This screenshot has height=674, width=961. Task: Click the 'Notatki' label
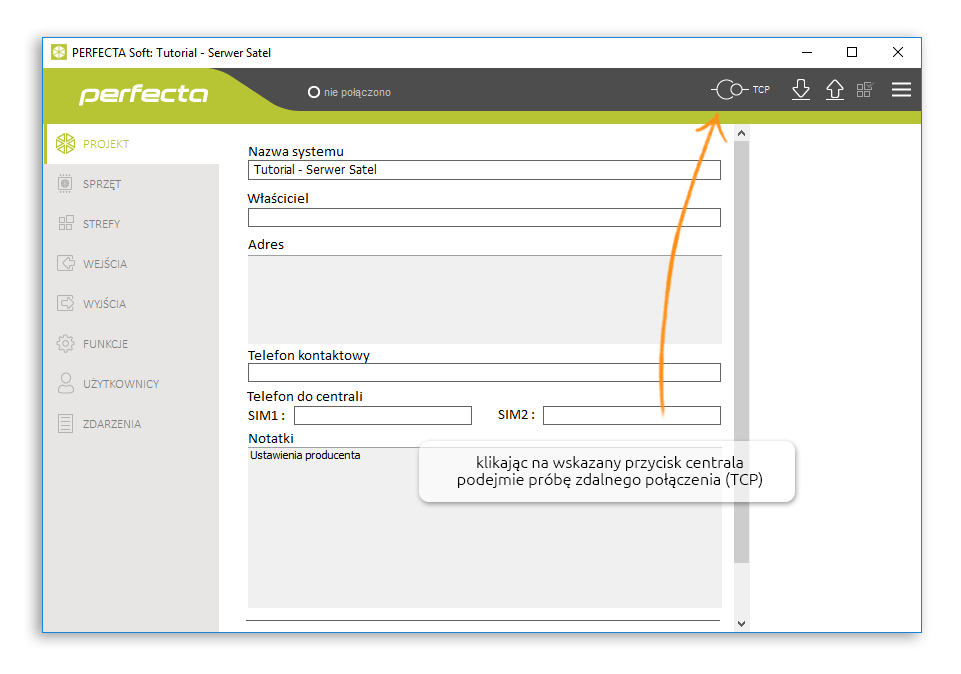pos(271,439)
